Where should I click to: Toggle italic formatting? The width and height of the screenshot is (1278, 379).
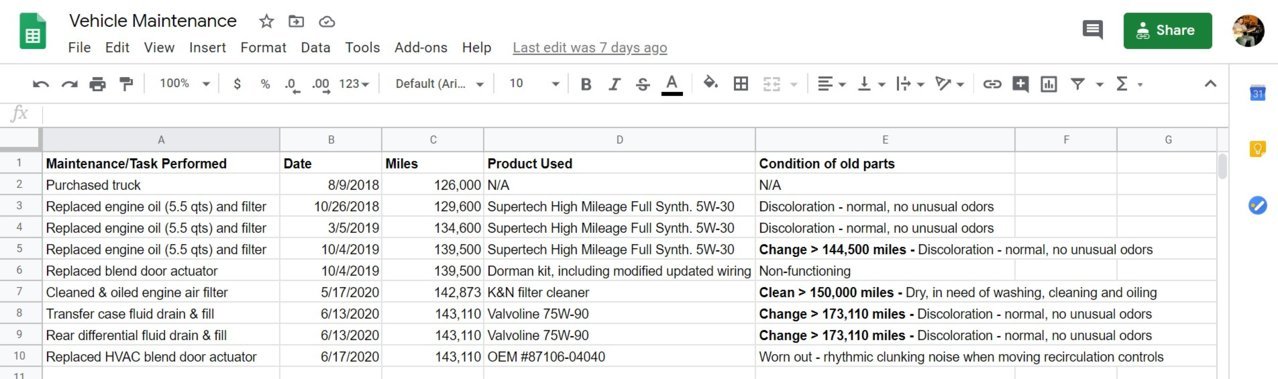pyautogui.click(x=614, y=84)
